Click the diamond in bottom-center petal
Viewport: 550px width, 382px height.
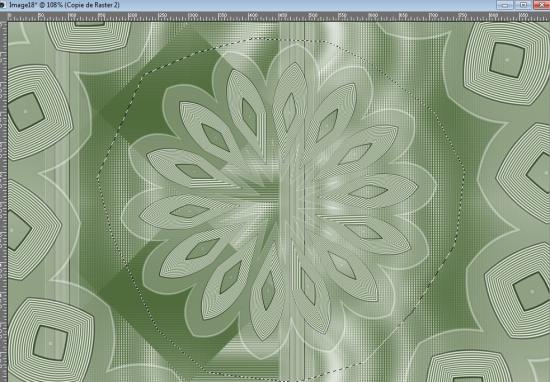[269, 290]
